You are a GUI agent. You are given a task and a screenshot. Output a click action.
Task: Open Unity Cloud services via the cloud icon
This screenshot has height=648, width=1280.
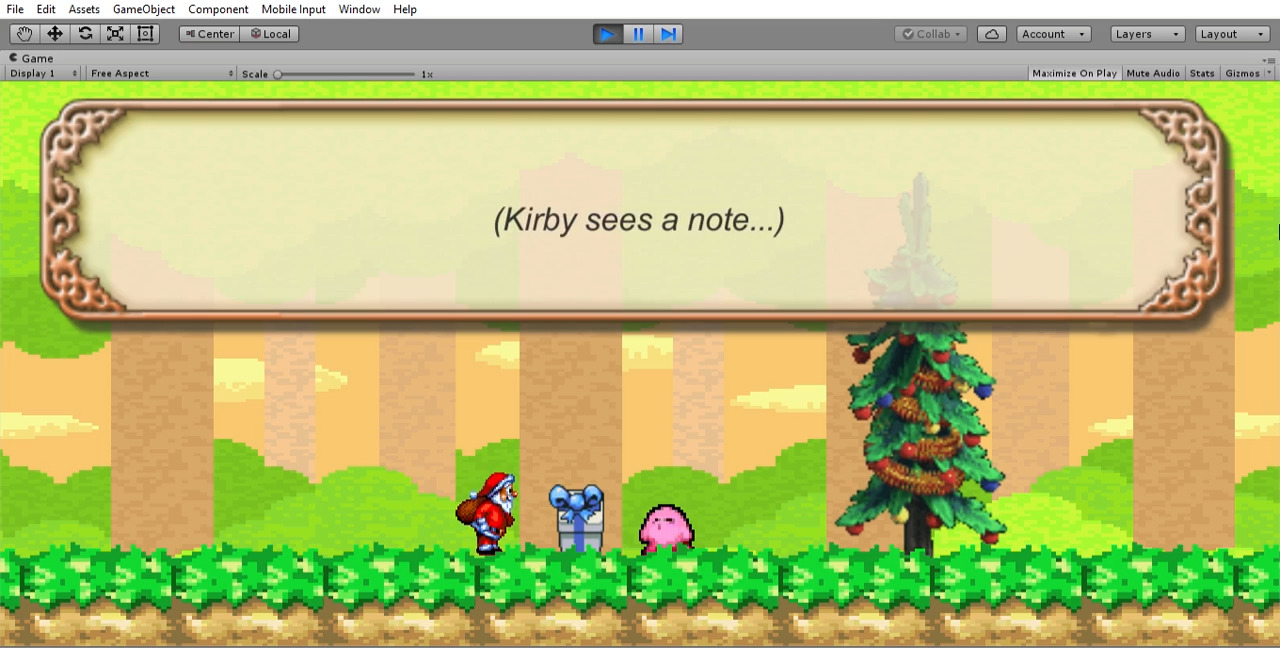pos(991,33)
